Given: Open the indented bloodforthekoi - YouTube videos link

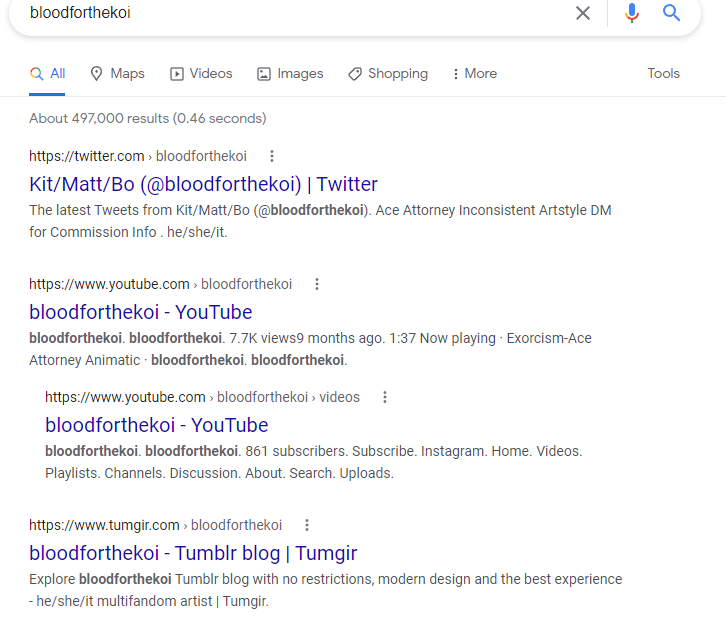Looking at the screenshot, I should [x=156, y=425].
